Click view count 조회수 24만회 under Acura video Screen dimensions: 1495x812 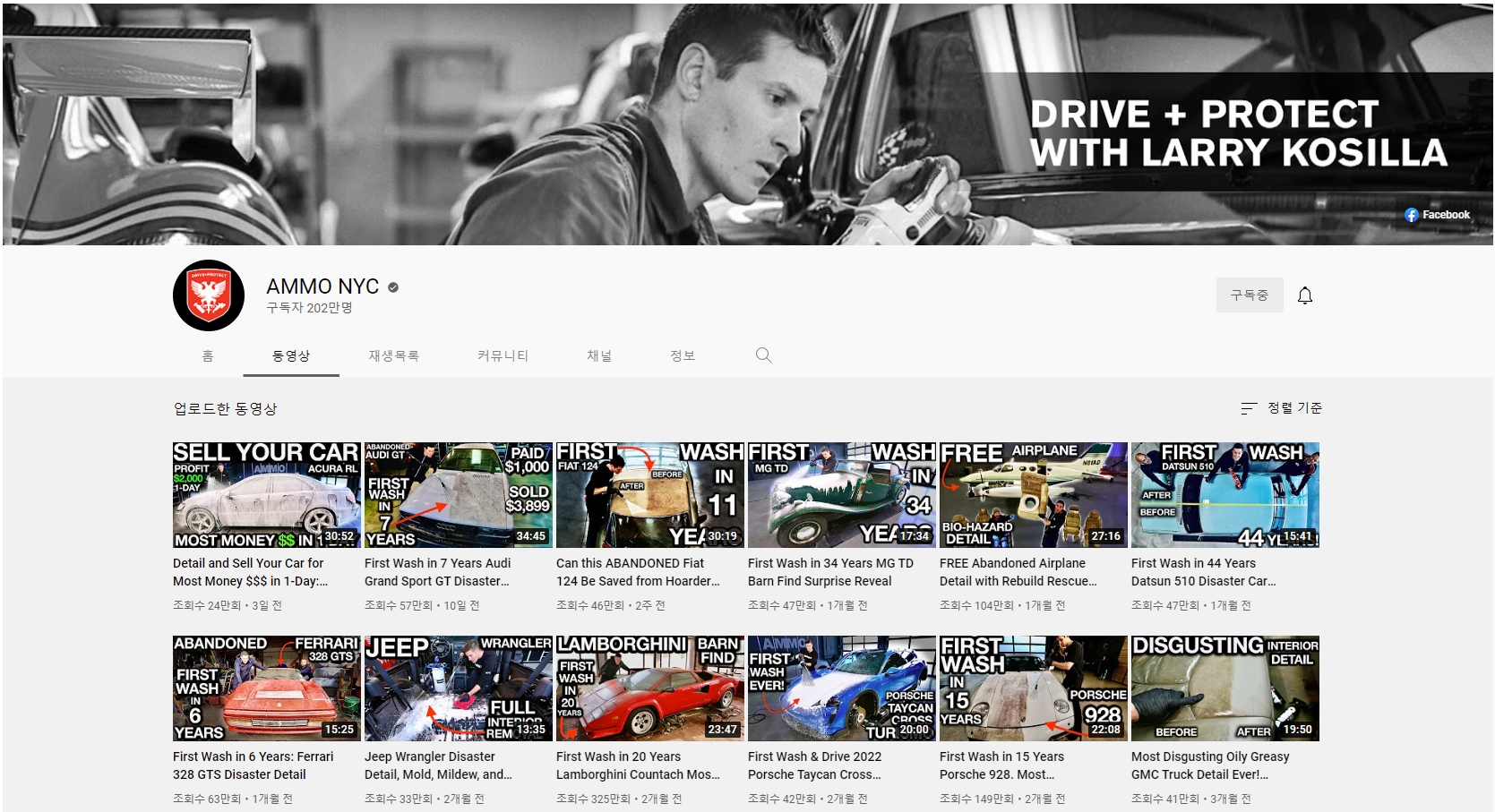tap(207, 605)
